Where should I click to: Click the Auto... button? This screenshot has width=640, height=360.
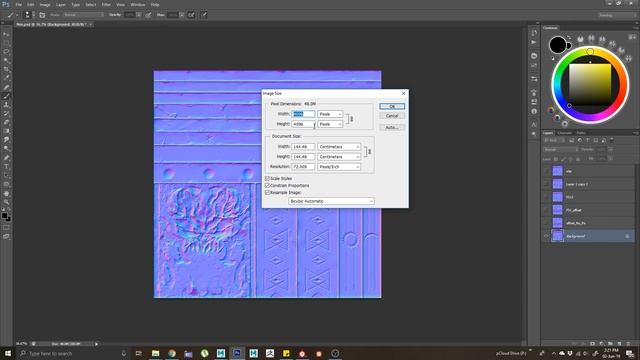(392, 127)
